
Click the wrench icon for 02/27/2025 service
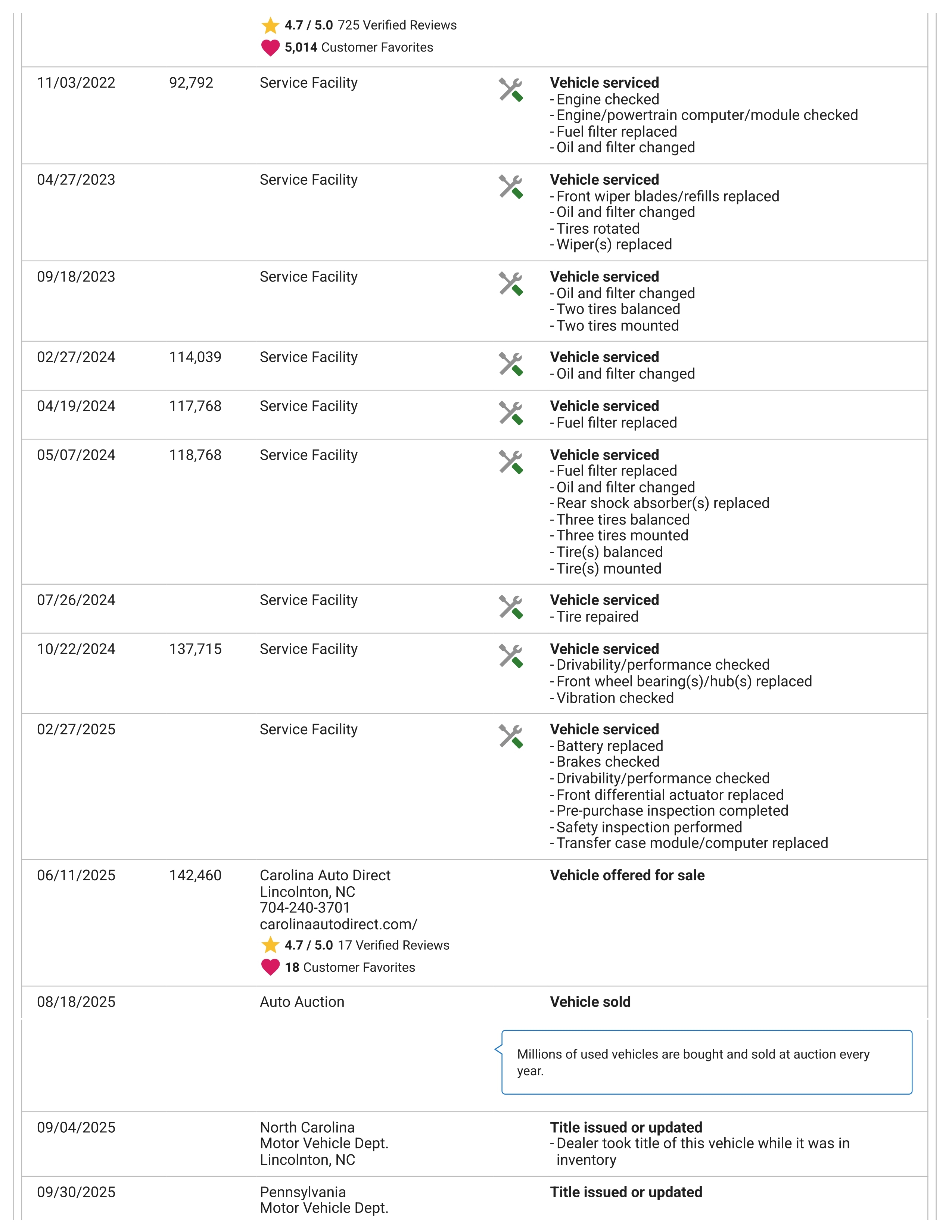[511, 737]
